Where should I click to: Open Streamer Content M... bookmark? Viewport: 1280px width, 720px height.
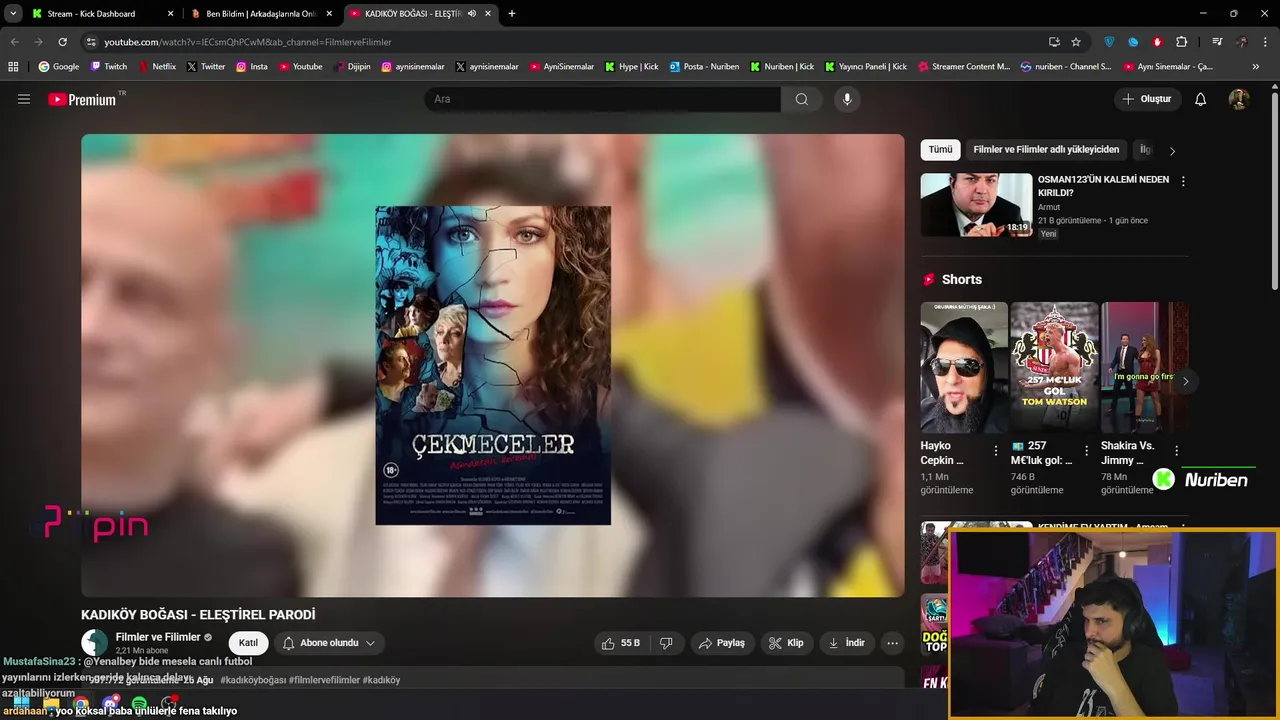click(963, 67)
